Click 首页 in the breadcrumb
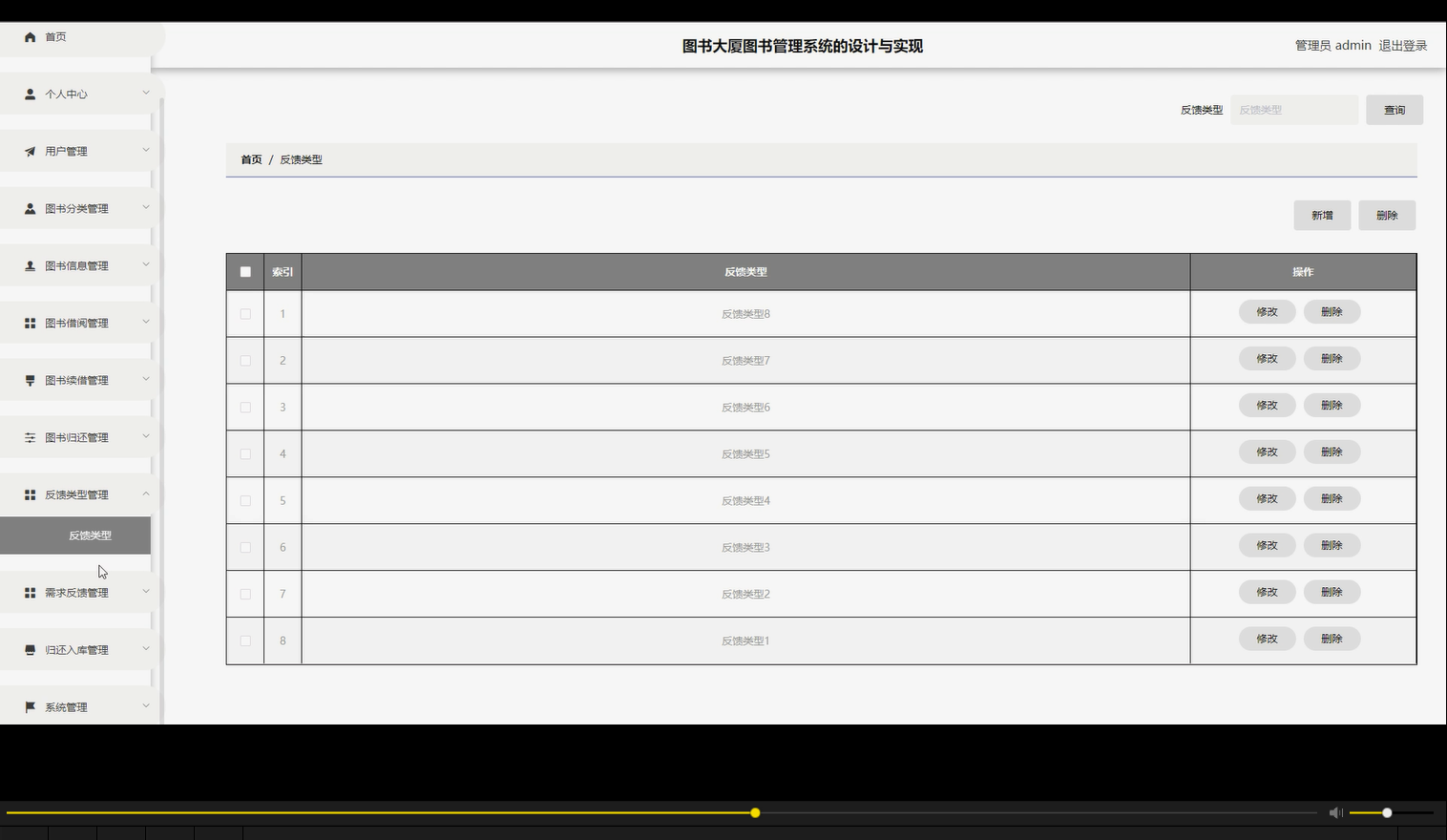 pos(251,159)
